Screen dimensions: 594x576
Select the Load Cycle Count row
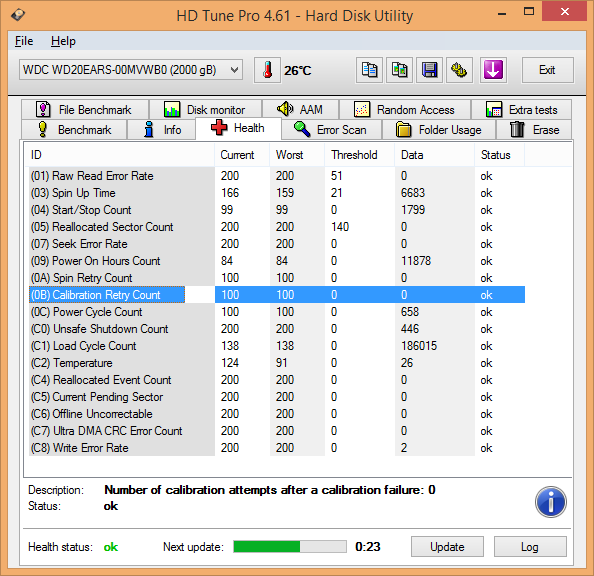point(277,346)
